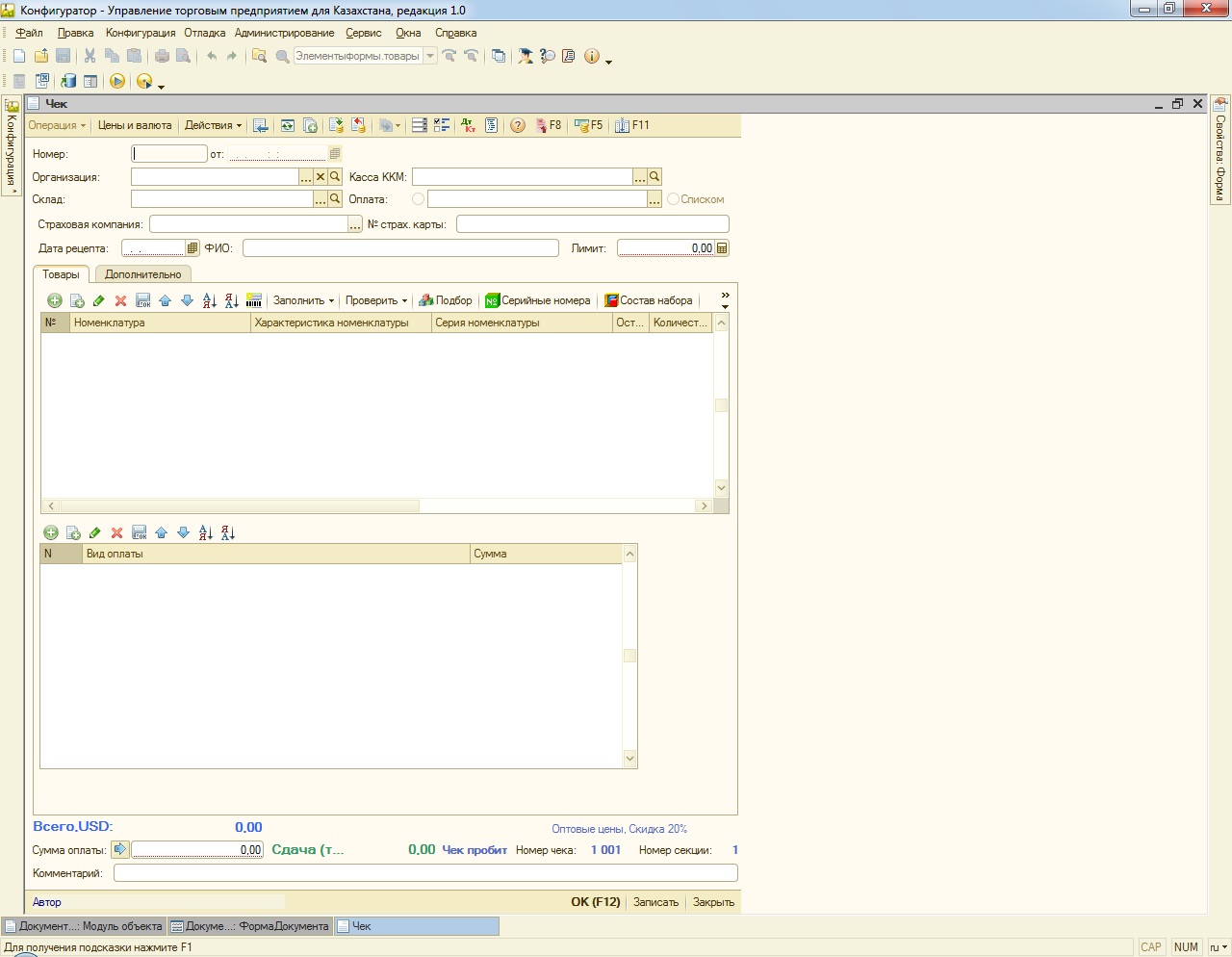Screen dimensions: 1232x957
Task: Open the Действия dropdown menu
Action: point(214,125)
